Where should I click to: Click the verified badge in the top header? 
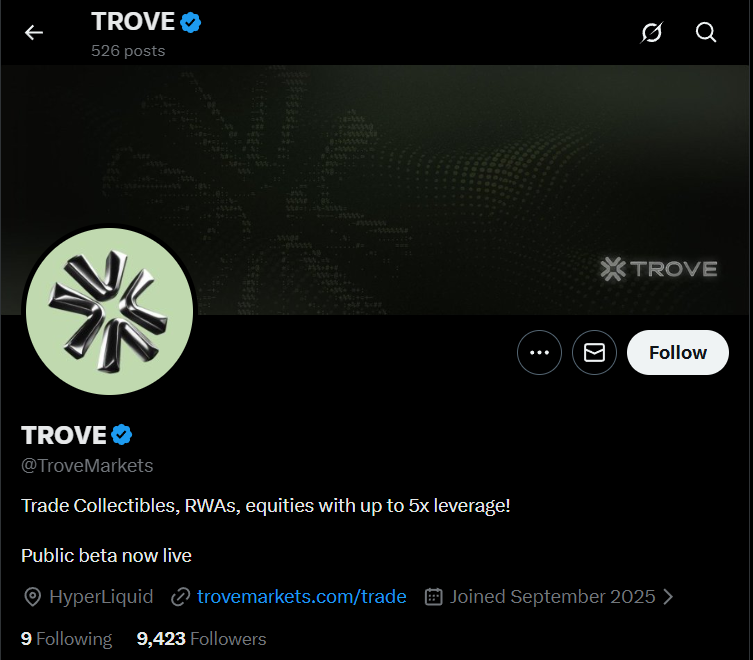tap(191, 23)
